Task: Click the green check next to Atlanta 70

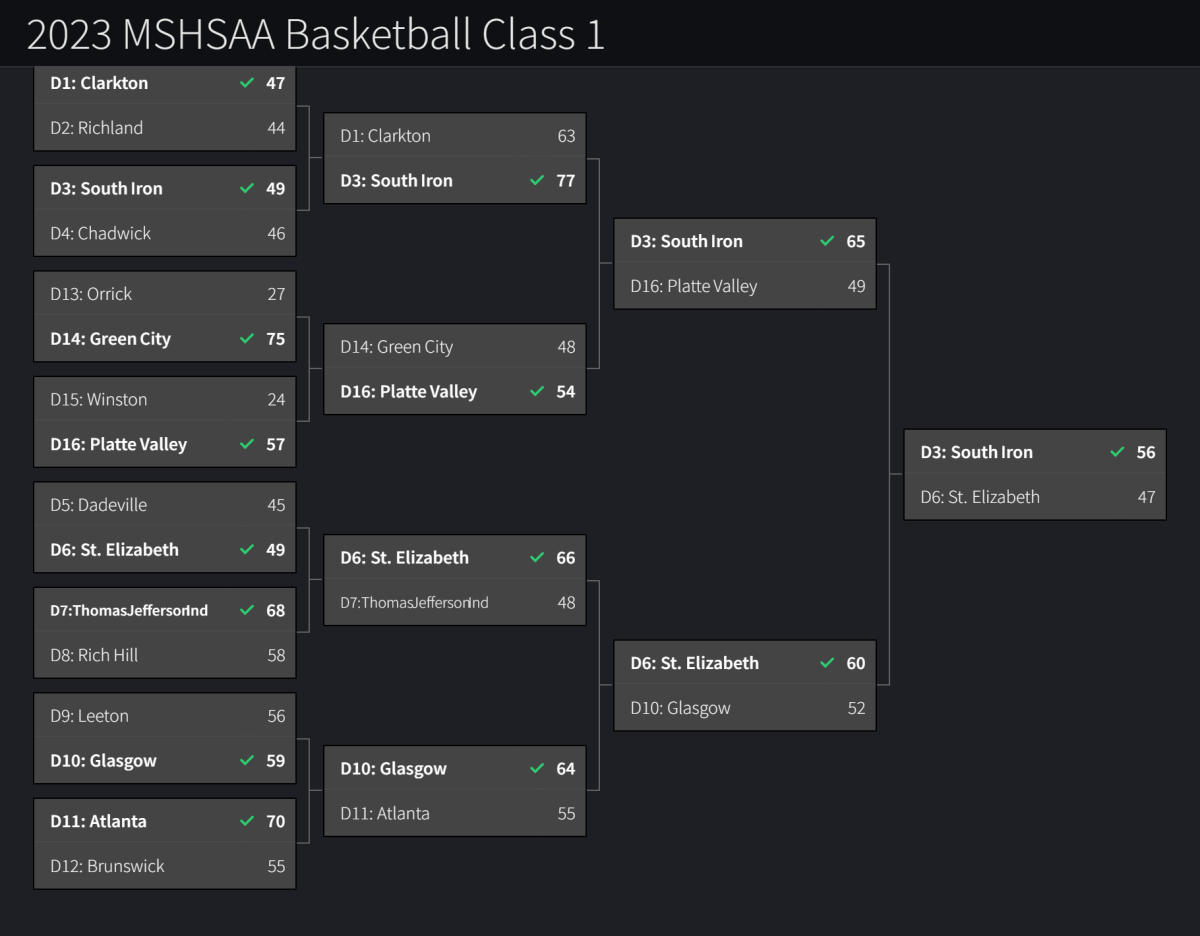Action: pos(247,821)
